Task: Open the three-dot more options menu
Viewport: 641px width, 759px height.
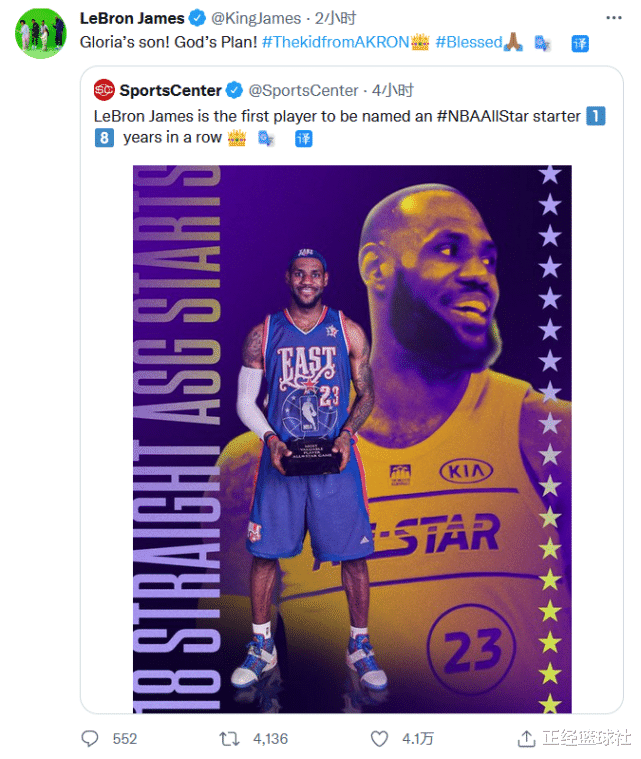Action: click(613, 18)
